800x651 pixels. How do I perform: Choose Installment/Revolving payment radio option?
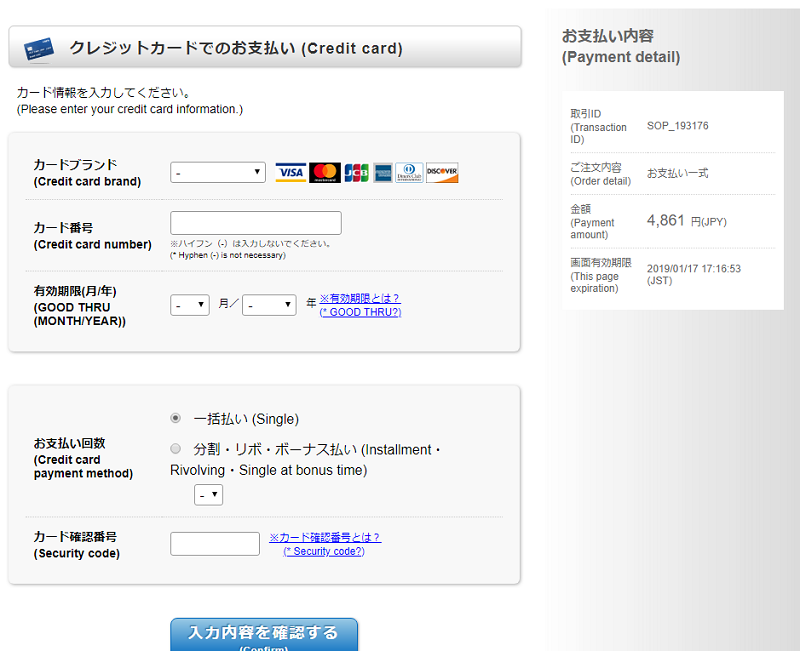tap(176, 449)
